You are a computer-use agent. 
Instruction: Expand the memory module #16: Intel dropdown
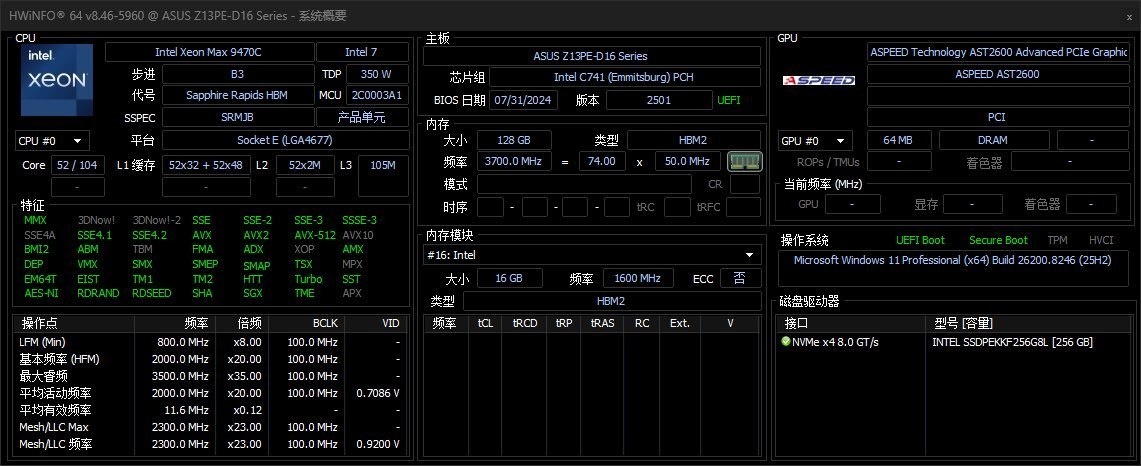point(592,255)
